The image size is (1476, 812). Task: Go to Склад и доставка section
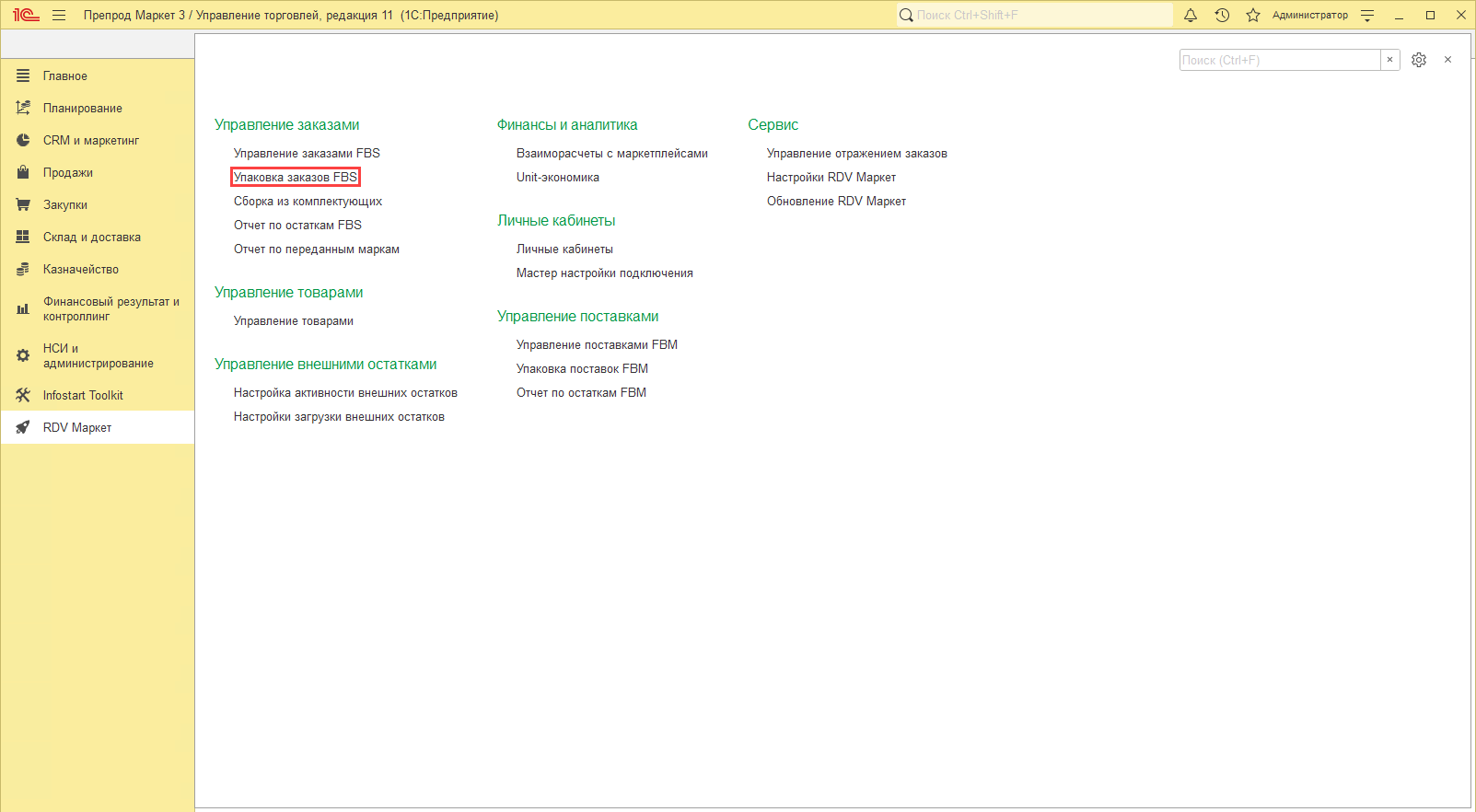coord(91,238)
